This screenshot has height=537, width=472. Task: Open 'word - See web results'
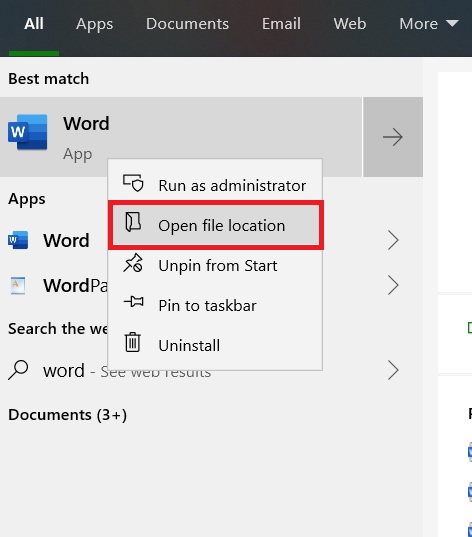[x=127, y=371]
